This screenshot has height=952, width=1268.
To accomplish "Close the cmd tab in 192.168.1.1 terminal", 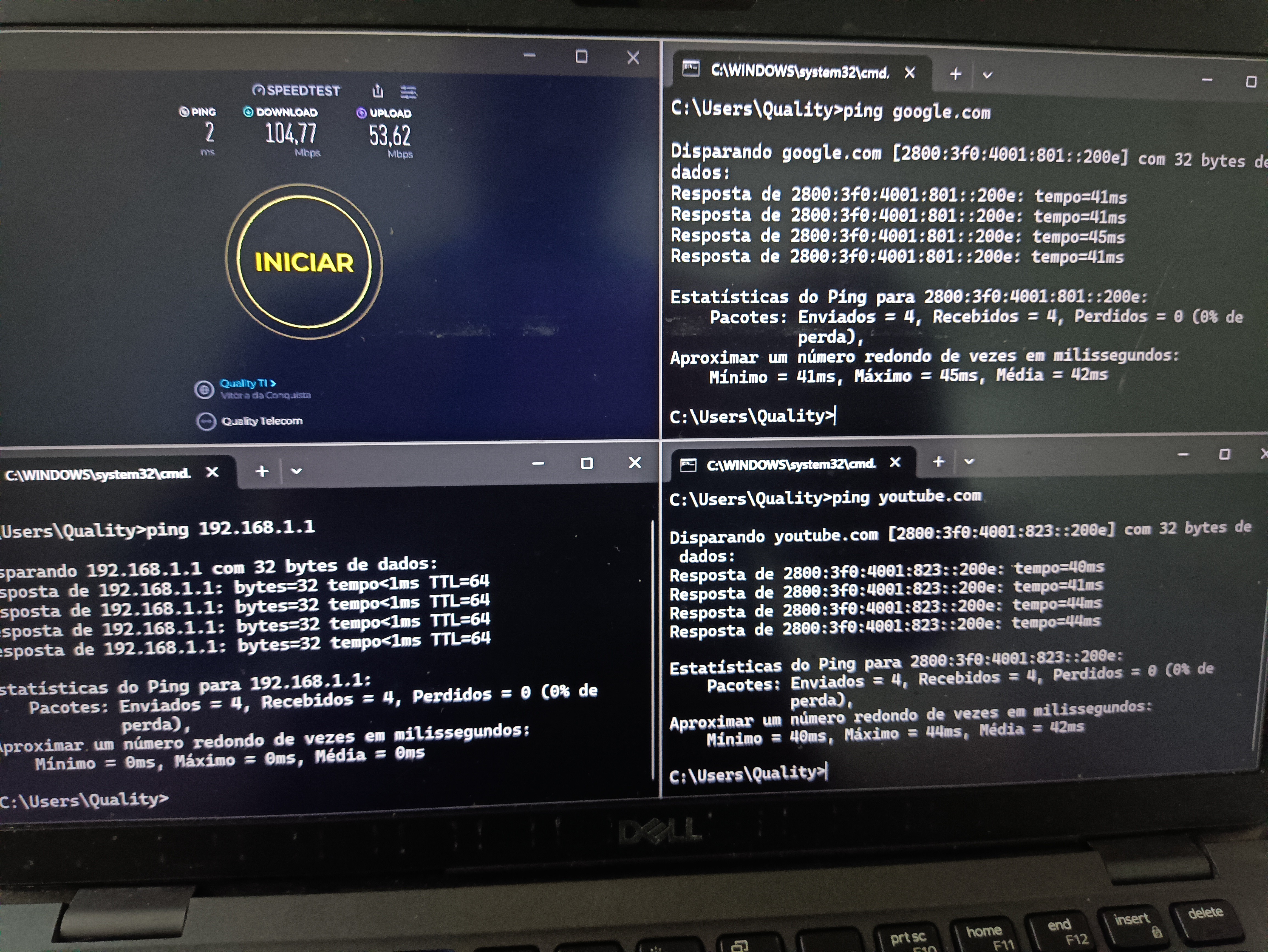I will pyautogui.click(x=212, y=472).
